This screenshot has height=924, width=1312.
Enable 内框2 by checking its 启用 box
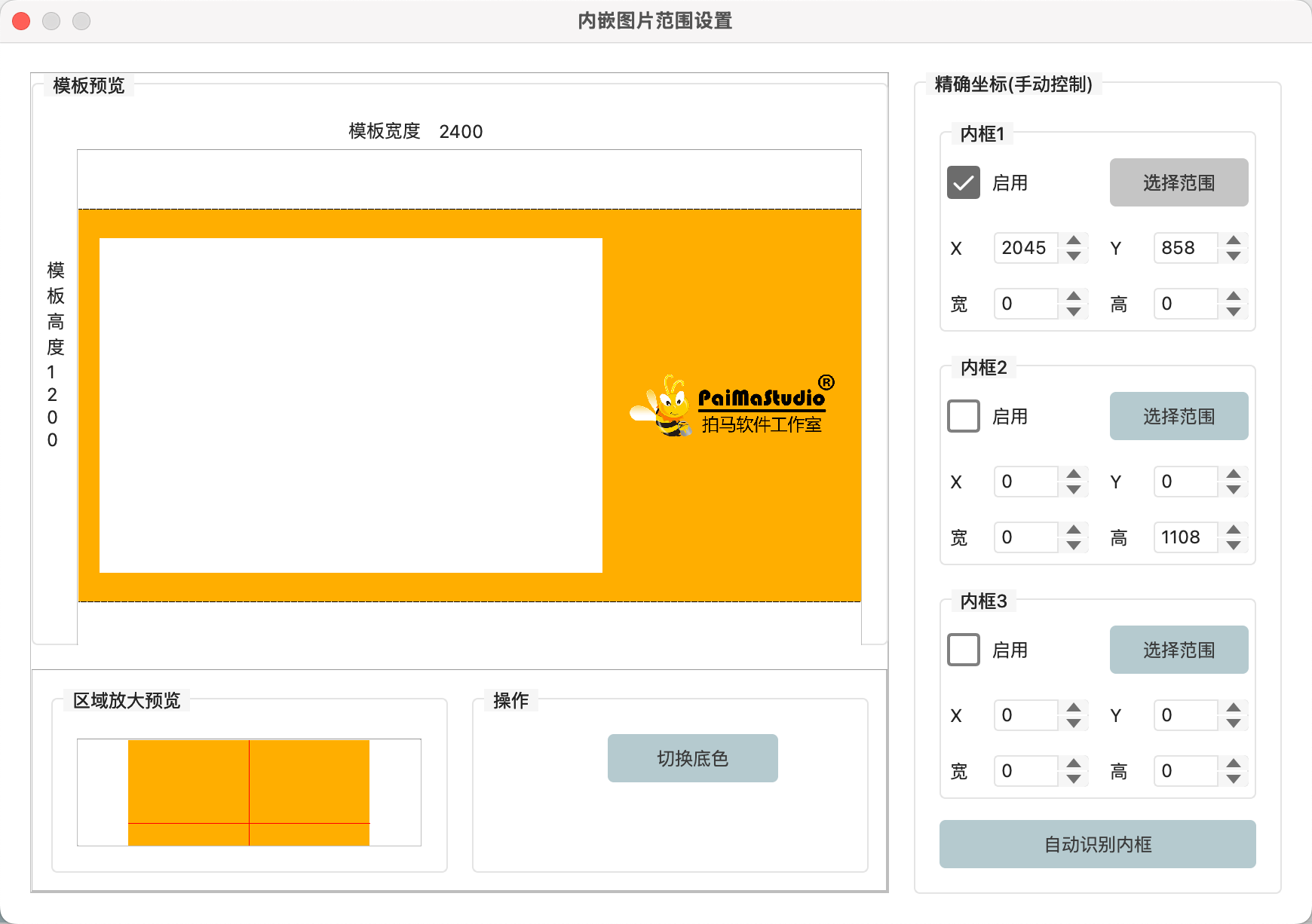point(963,415)
